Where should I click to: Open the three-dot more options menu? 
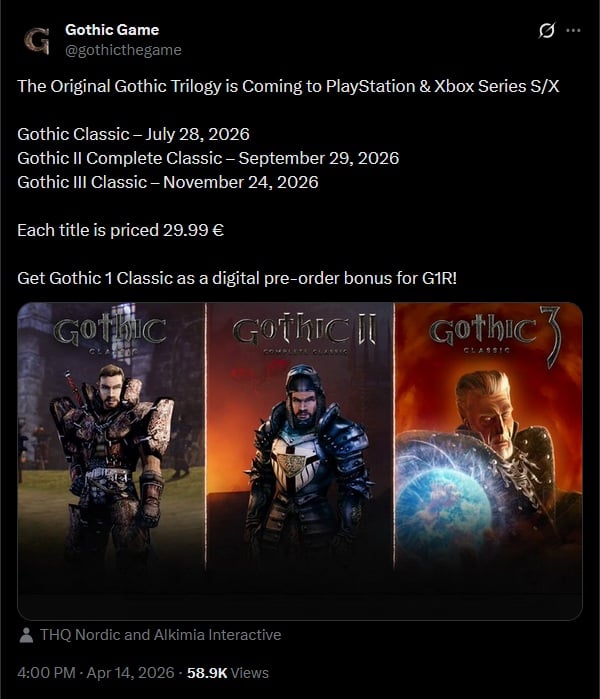click(573, 30)
